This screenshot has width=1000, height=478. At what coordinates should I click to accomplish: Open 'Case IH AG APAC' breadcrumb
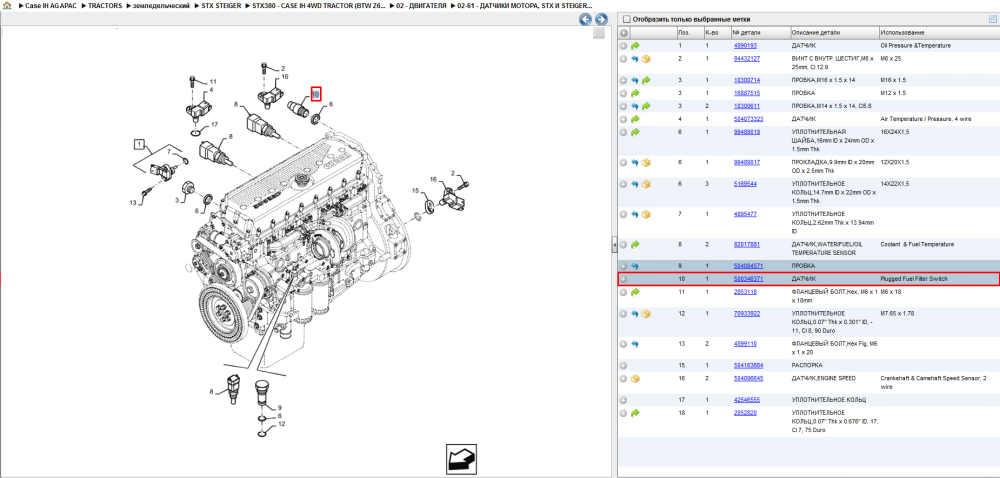[x=50, y=5]
